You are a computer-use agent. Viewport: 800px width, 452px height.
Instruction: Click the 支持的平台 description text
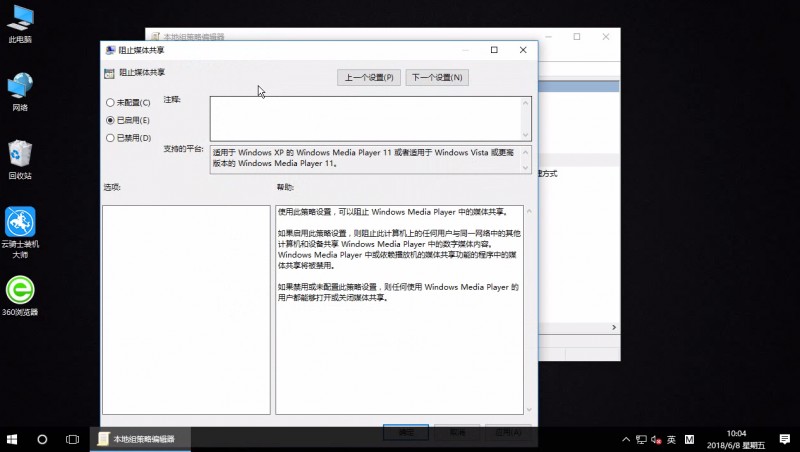[x=363, y=158]
